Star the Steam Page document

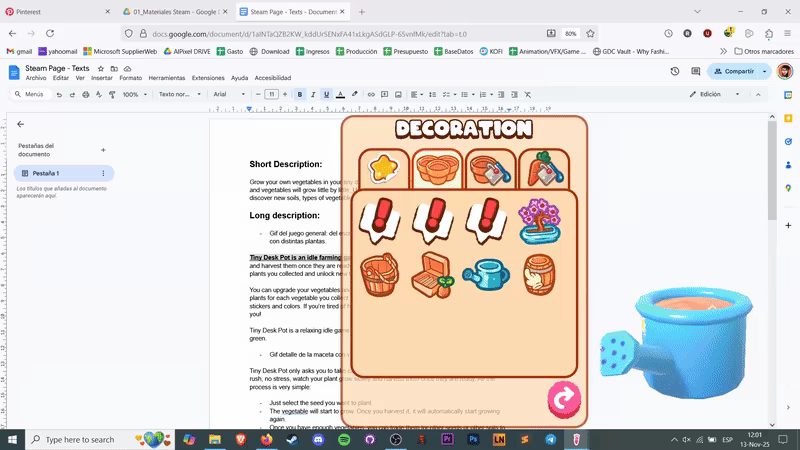click(x=101, y=68)
